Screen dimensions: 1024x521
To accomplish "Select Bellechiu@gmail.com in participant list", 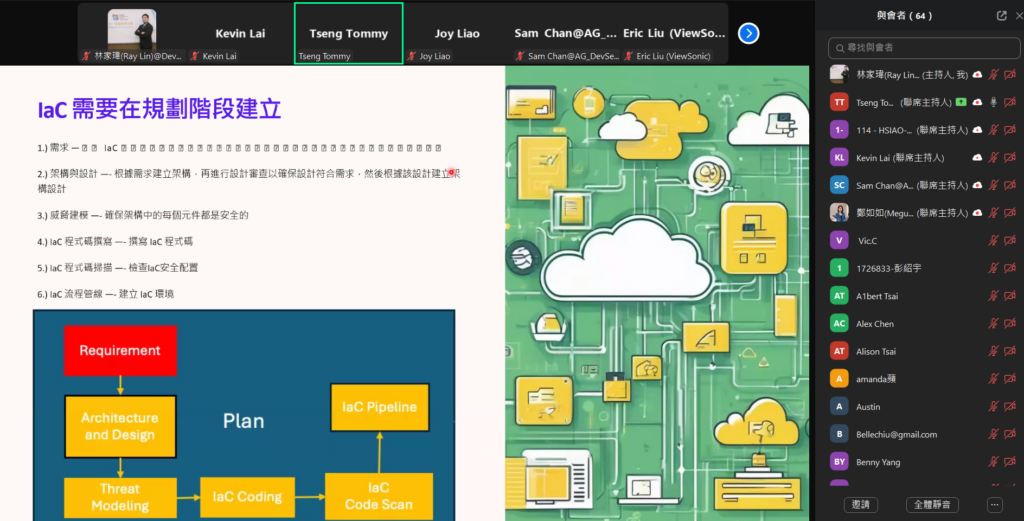I will pyautogui.click(x=896, y=434).
